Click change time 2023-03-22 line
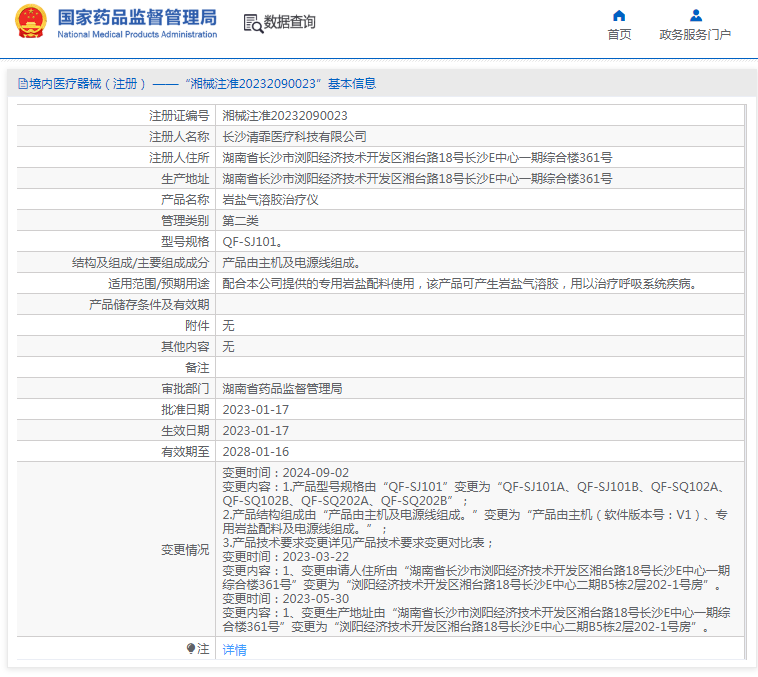The width and height of the screenshot is (758, 677). 286,557
